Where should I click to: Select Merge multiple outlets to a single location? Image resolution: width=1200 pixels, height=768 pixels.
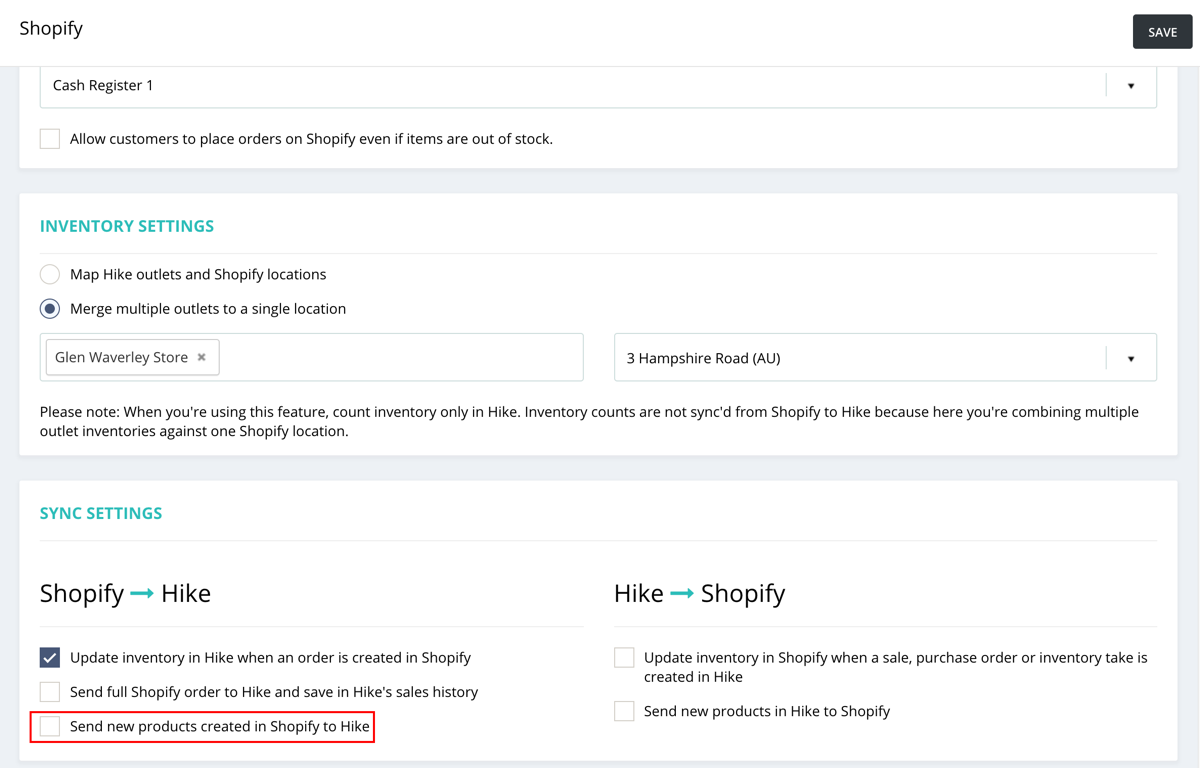(50, 309)
